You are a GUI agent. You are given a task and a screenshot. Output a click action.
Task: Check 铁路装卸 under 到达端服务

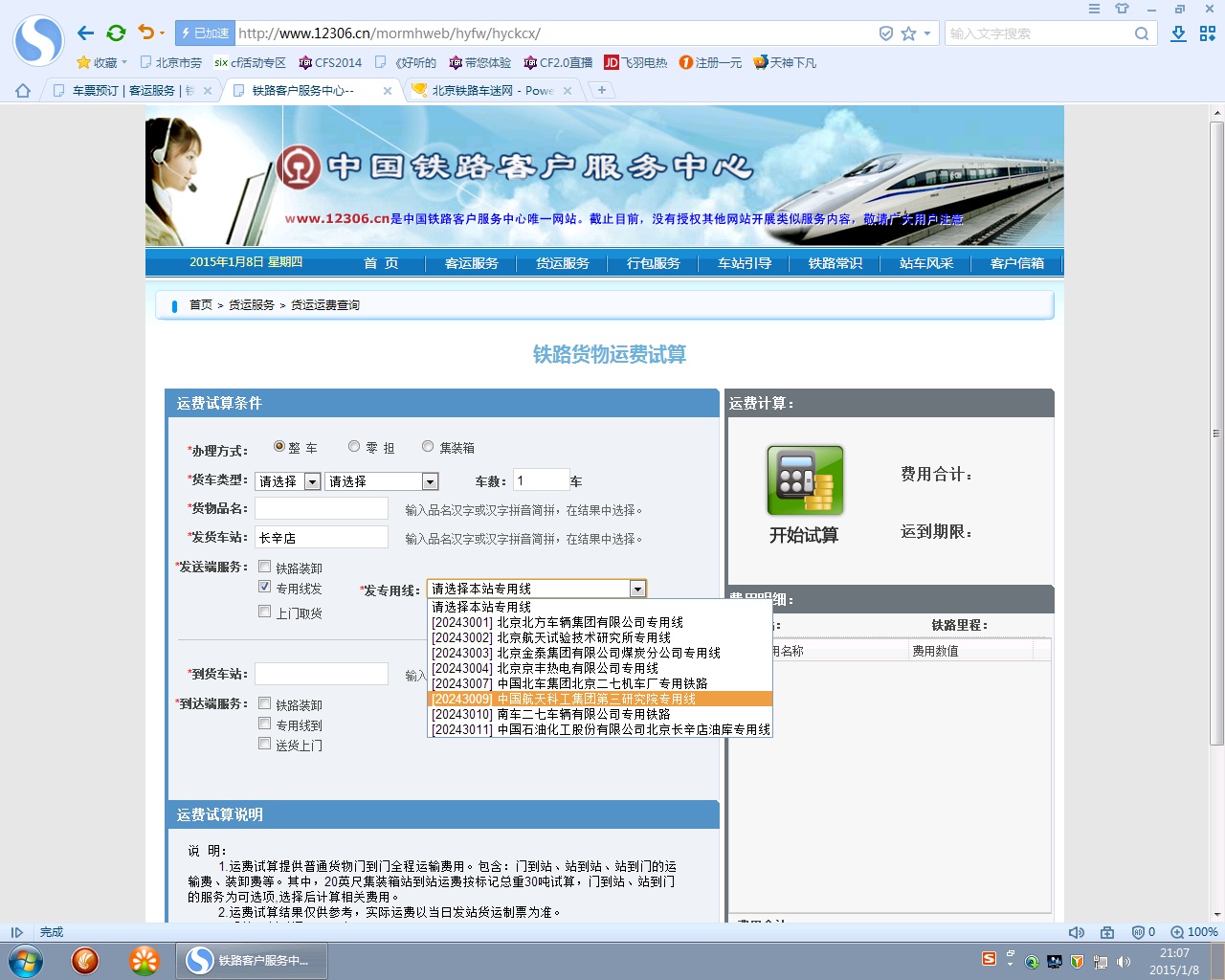point(265,703)
